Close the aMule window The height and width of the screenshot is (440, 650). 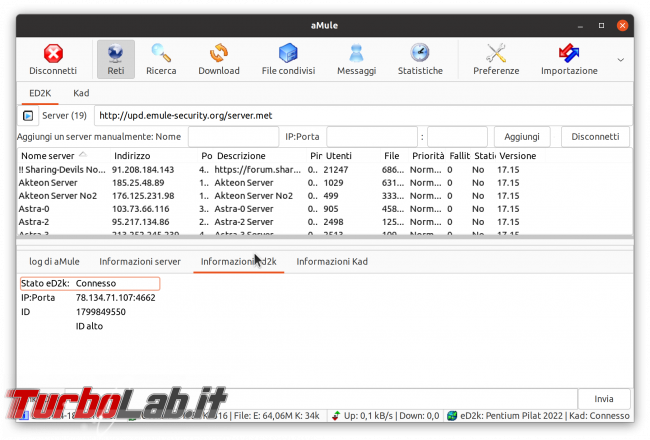(622, 26)
